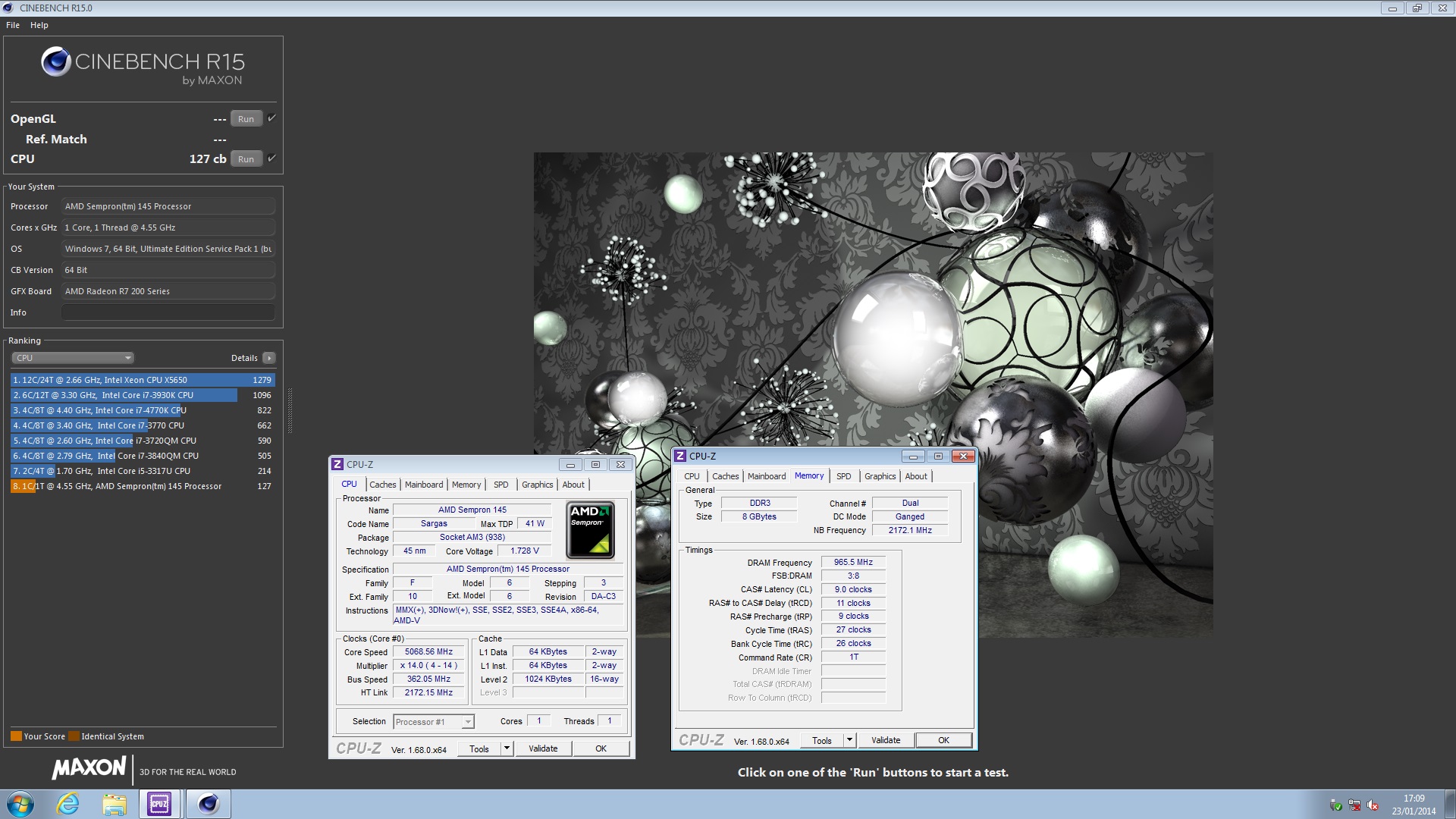Image resolution: width=1456 pixels, height=819 pixels.
Task: Select ranking row AMD Sempron 145 Processor
Action: pos(143,486)
